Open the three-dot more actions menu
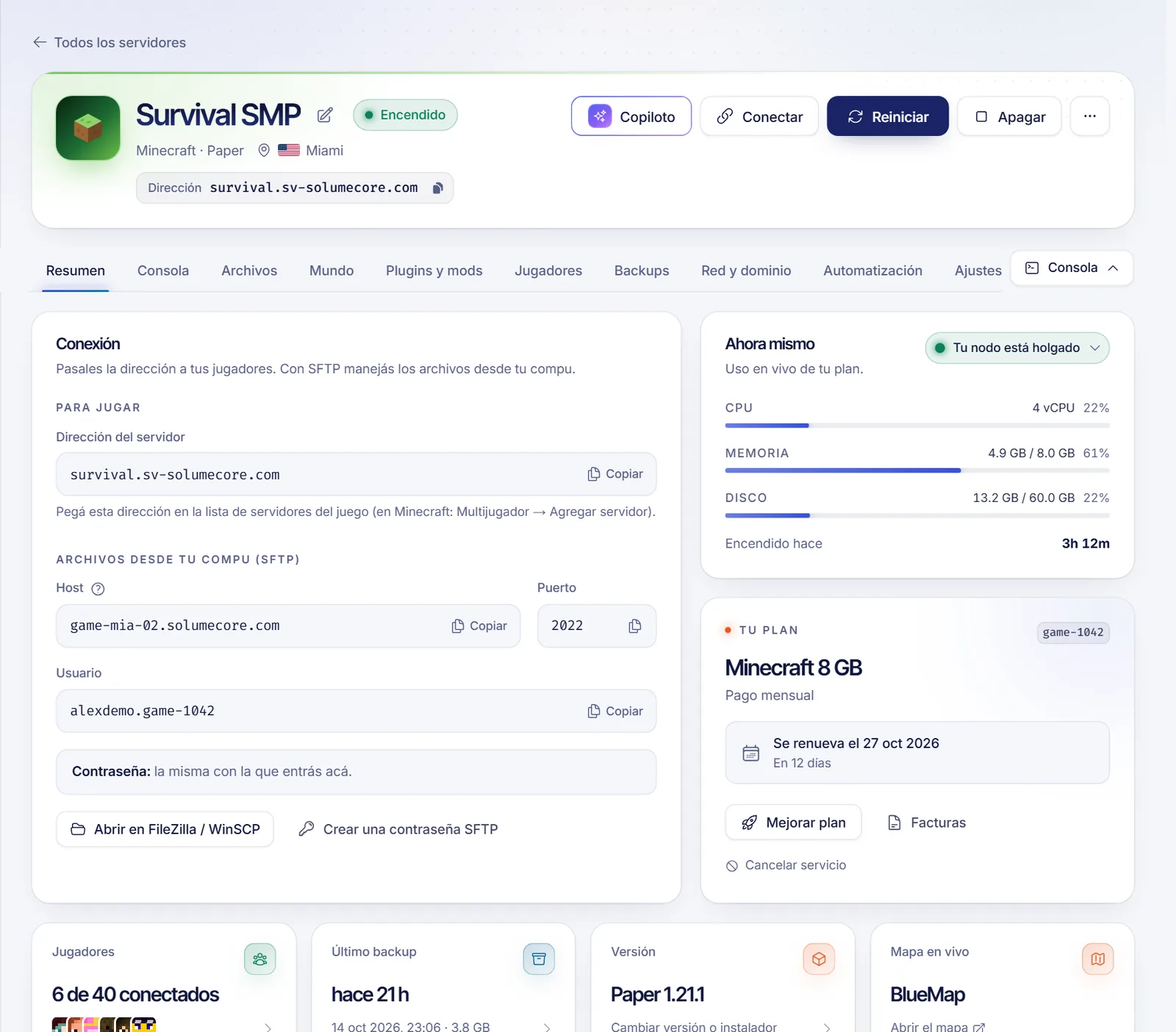Screen dimensions: 1176x1032 tap(1090, 116)
